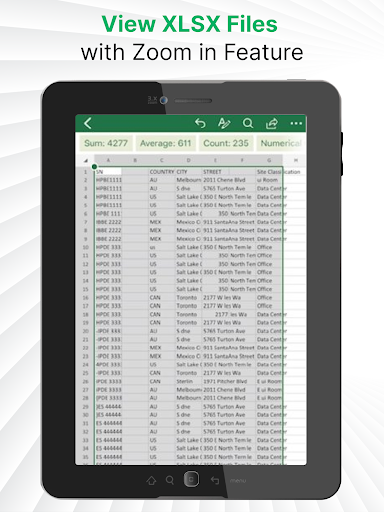384x512 pixels.
Task: Select Office cell in row 17
Action: tap(269, 306)
